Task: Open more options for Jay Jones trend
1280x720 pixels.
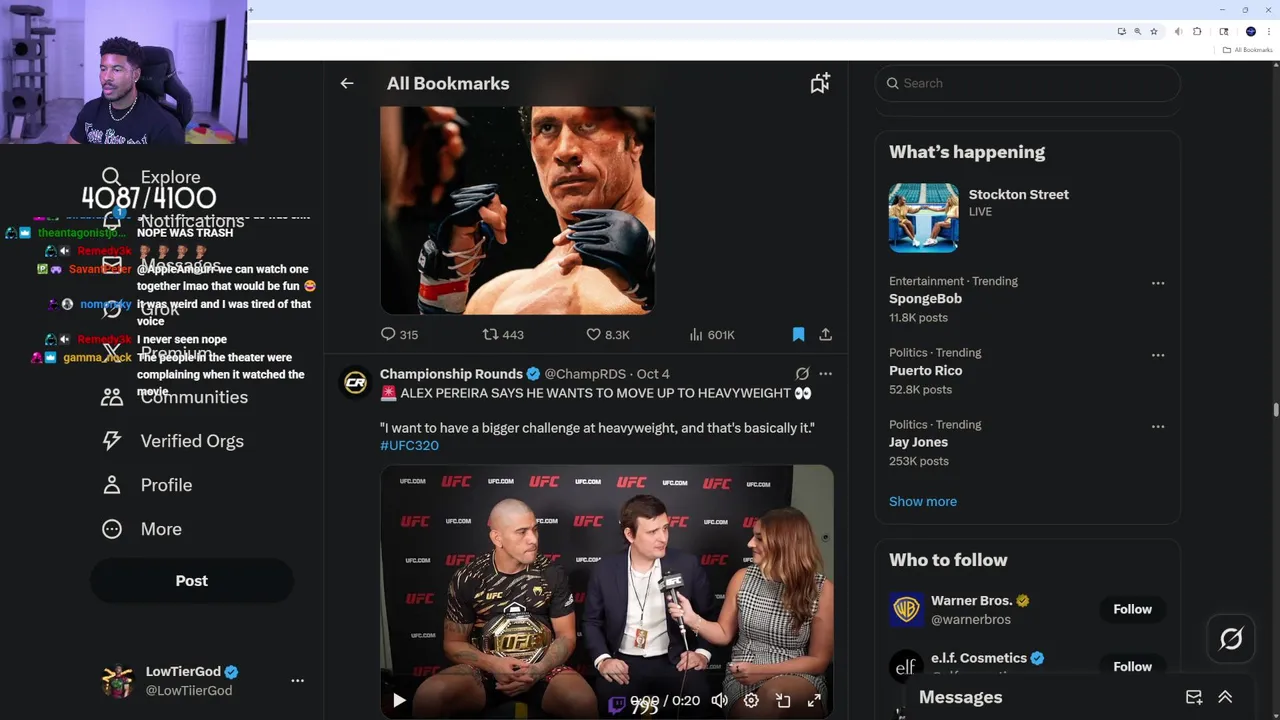Action: pyautogui.click(x=1158, y=427)
